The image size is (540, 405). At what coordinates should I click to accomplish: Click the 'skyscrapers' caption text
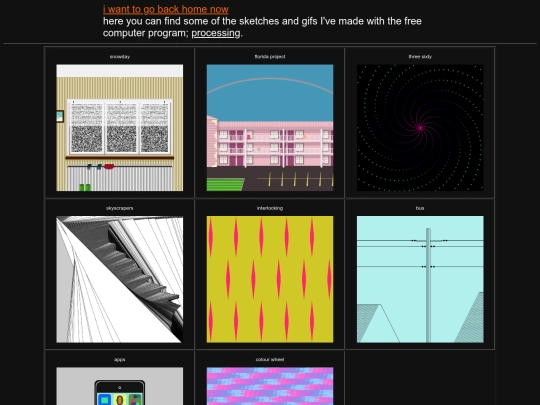point(120,208)
